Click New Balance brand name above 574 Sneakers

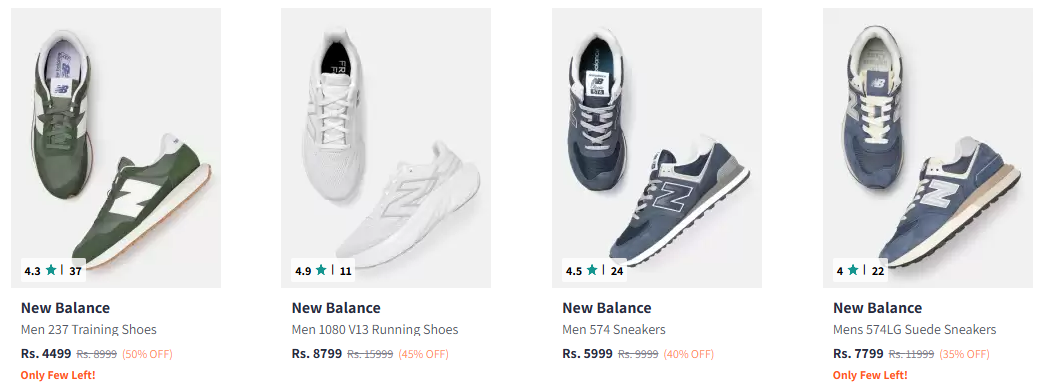606,308
